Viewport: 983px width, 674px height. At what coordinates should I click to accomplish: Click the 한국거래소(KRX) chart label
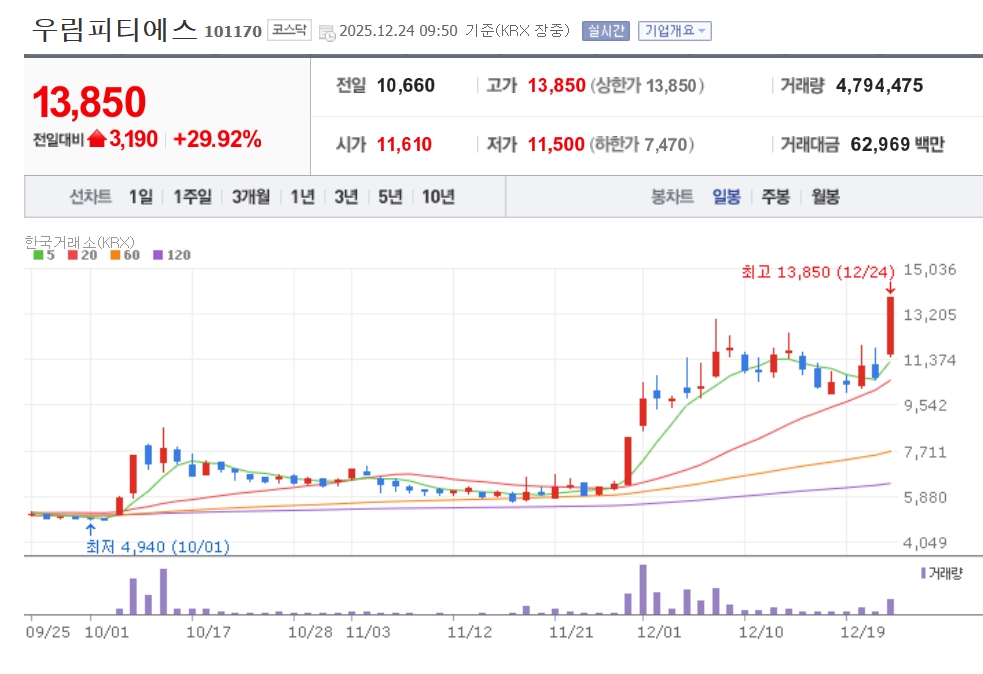coord(79,242)
